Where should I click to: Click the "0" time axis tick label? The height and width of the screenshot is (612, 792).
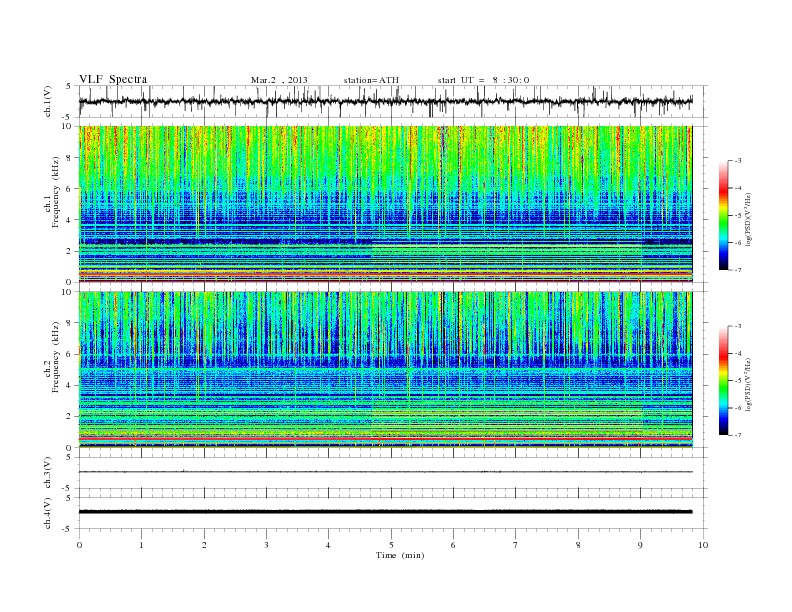(x=79, y=545)
